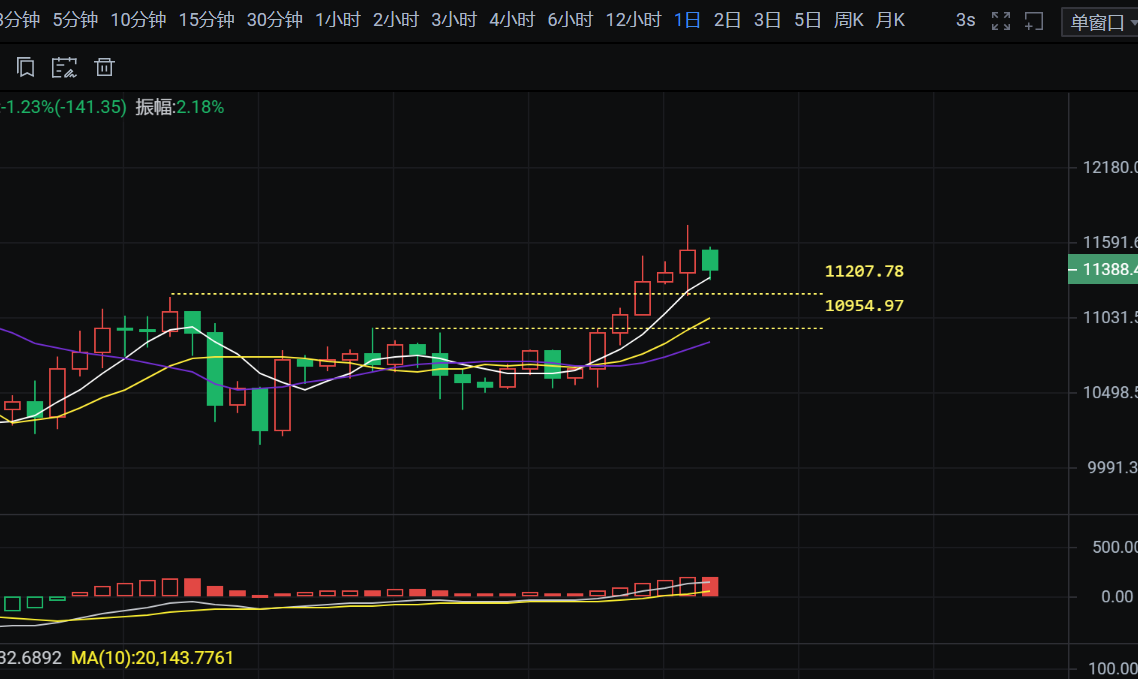Switch to monthly 月K chart

[890, 20]
